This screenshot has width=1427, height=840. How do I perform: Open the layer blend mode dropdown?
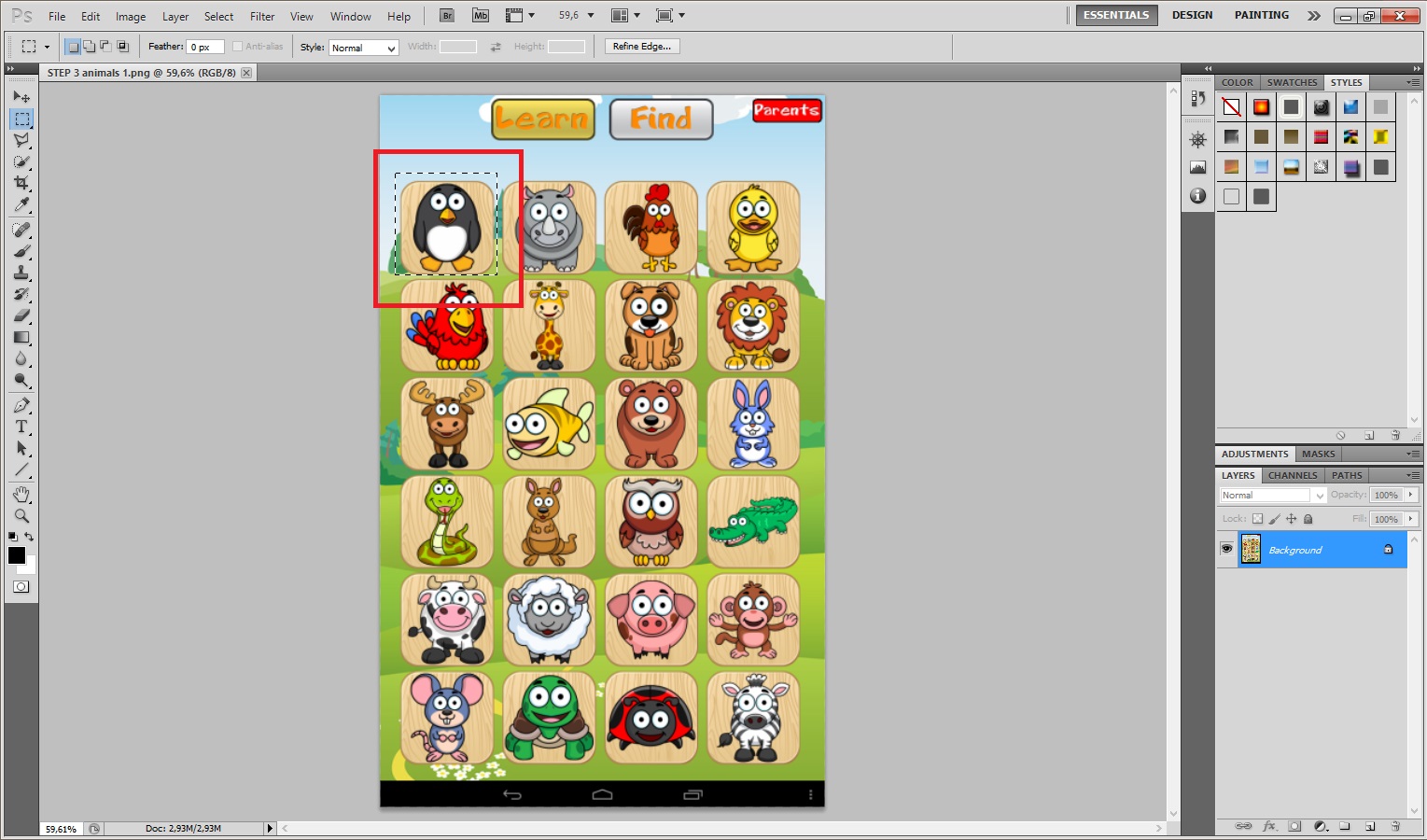pos(1273,496)
